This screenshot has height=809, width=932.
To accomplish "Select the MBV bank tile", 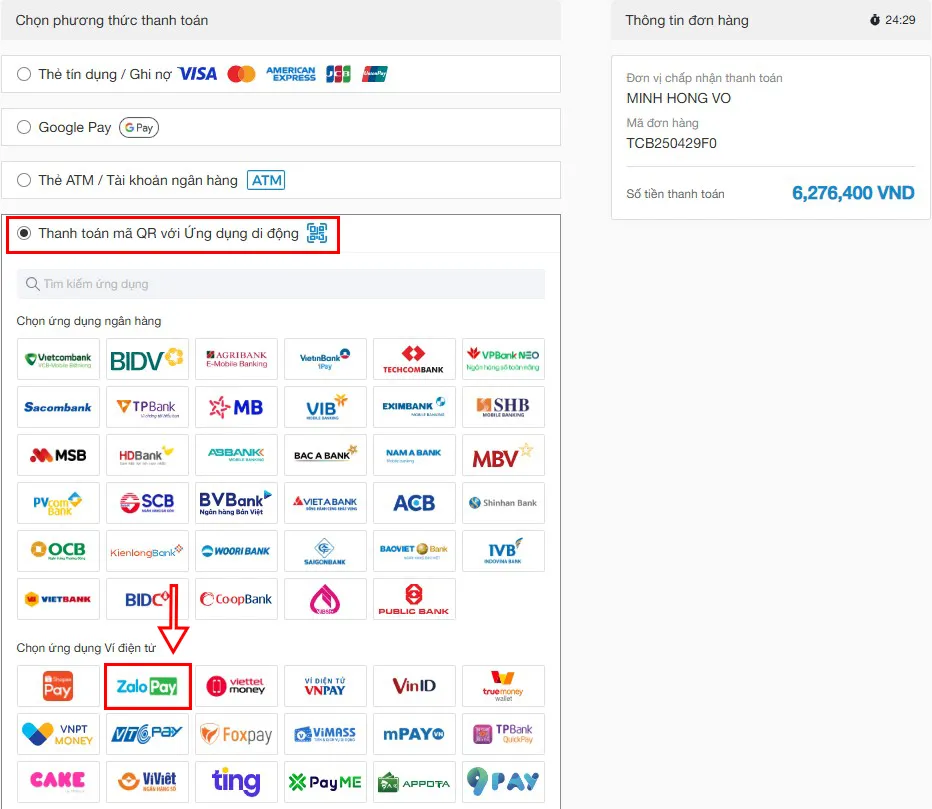I will pos(503,455).
